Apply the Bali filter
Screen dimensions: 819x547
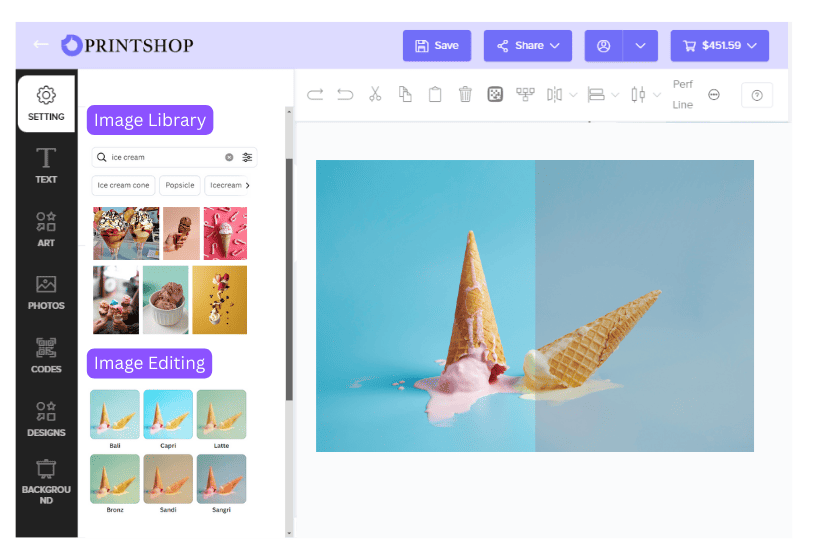[115, 414]
